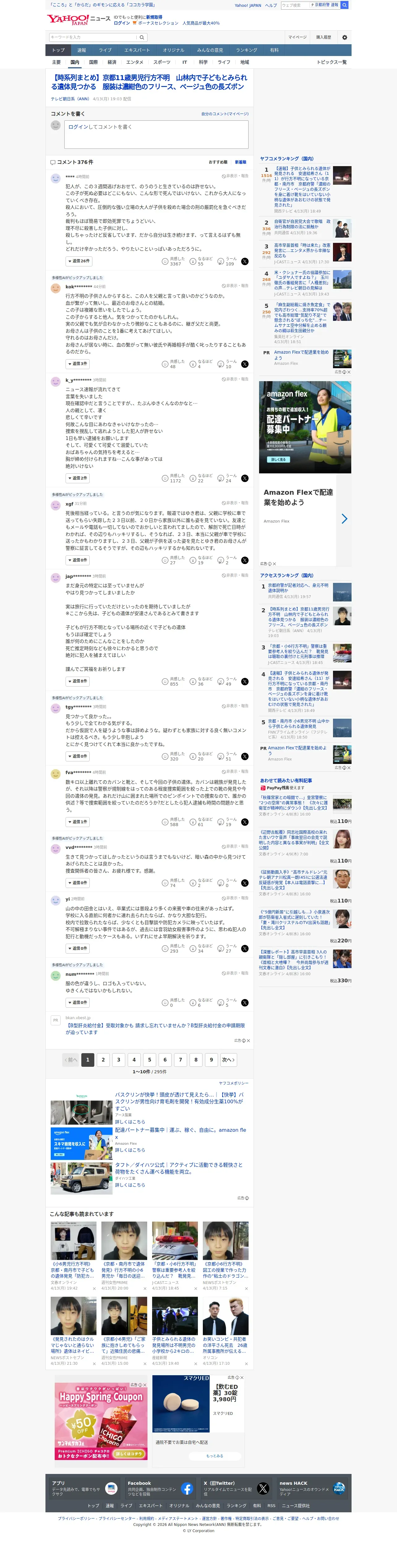This screenshot has height=1568, width=397.
Task: Go to next comments page 次へ
Action: coord(228,1060)
